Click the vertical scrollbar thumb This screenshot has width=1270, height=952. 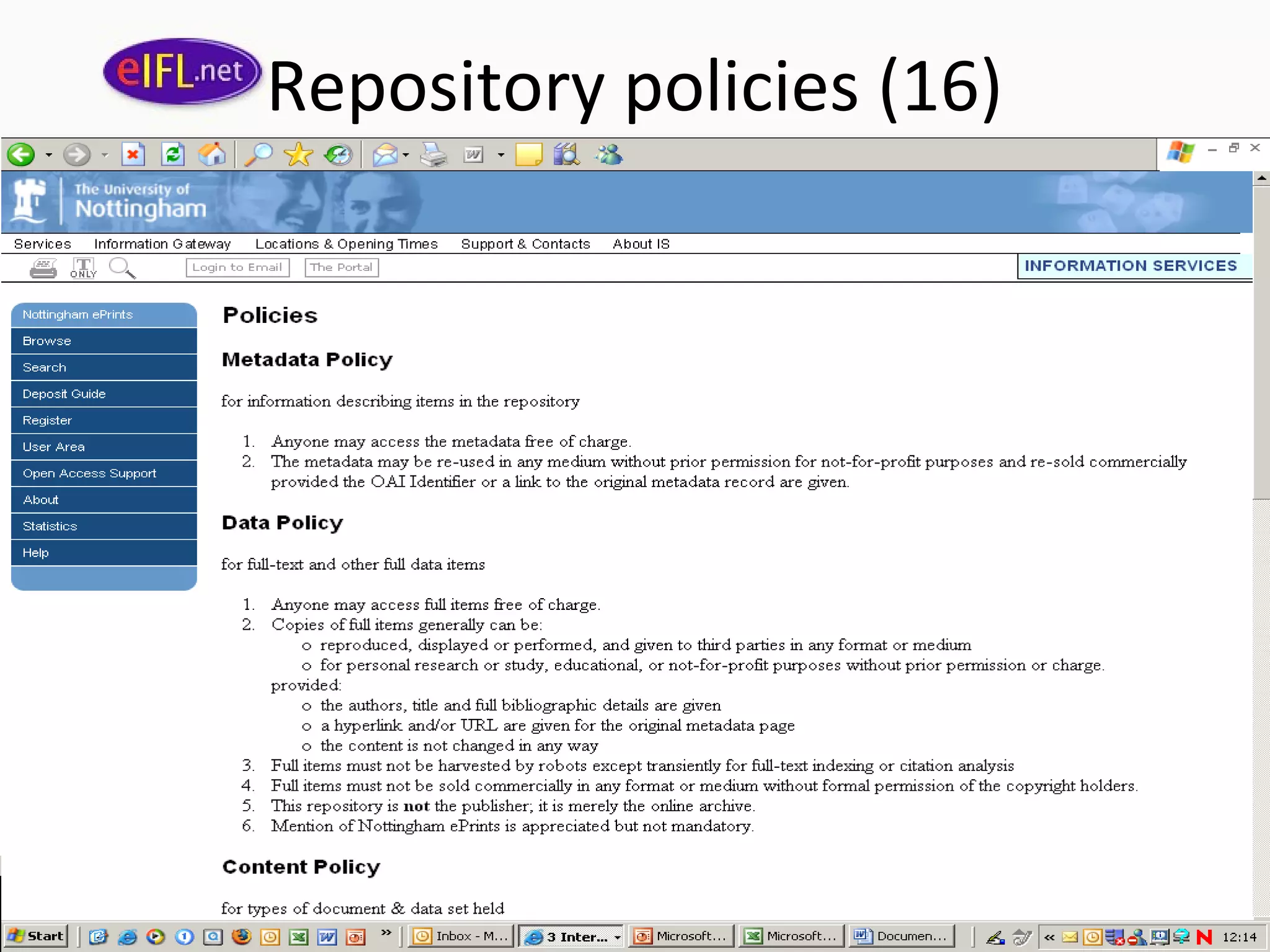point(1261,343)
